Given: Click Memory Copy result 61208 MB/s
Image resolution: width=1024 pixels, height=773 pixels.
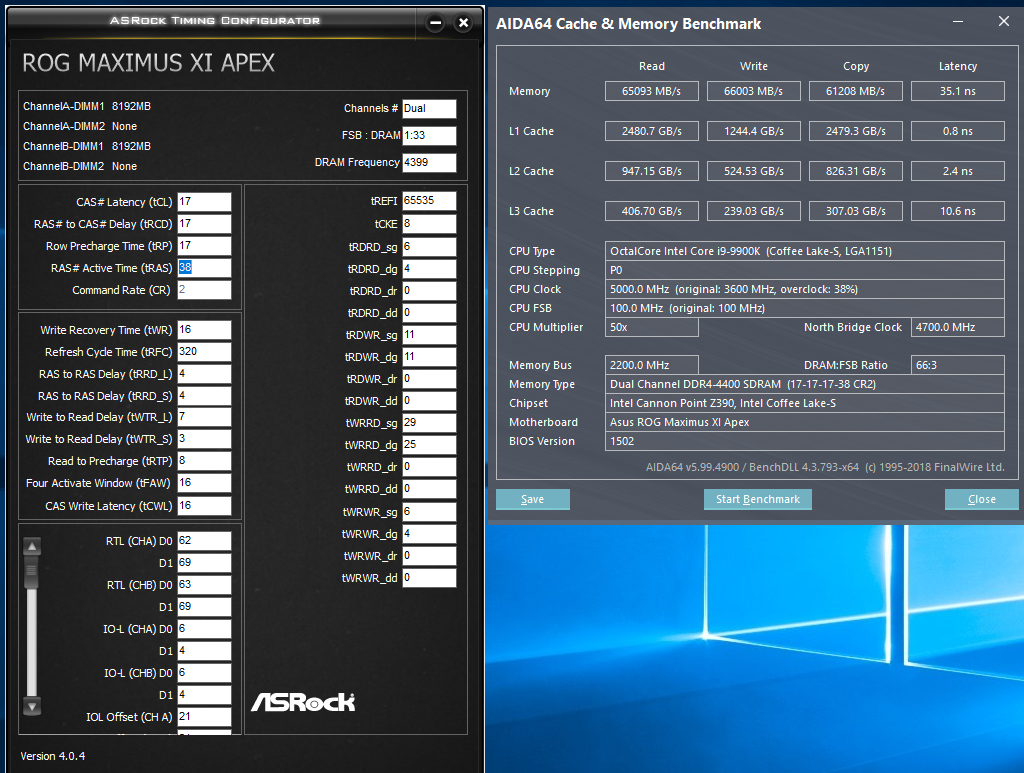Looking at the screenshot, I should click(x=856, y=91).
